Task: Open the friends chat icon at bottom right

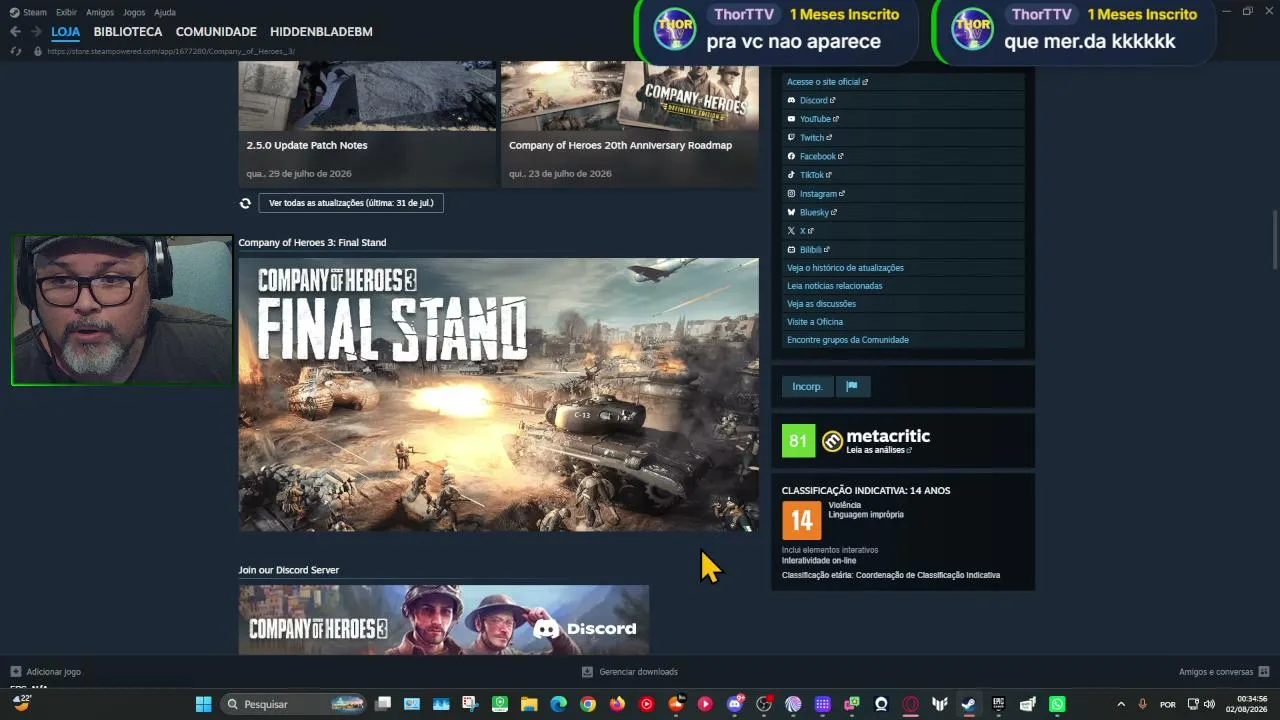Action: (x=1264, y=672)
